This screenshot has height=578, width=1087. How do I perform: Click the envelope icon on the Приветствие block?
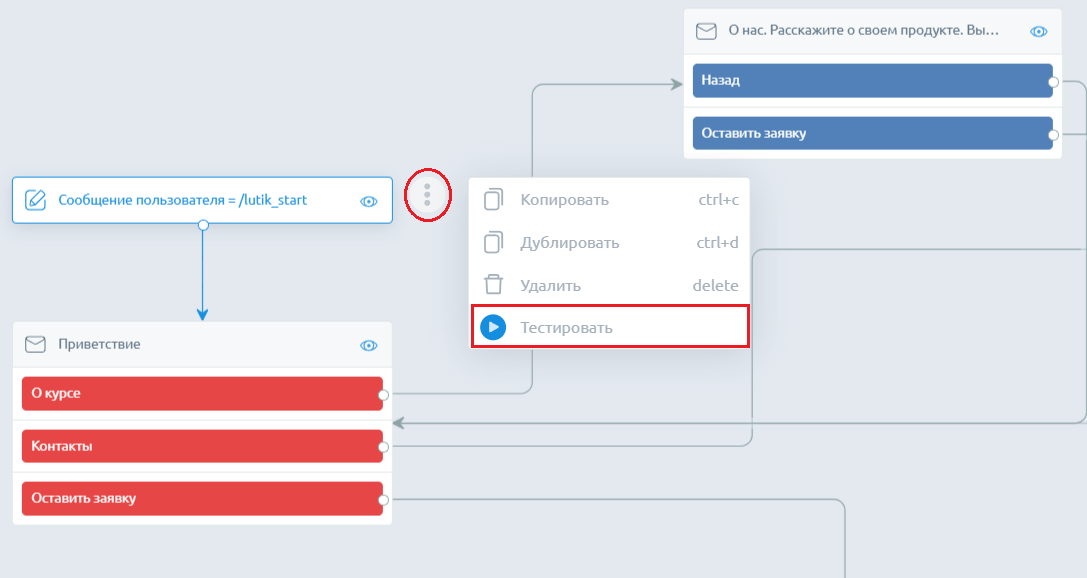point(35,344)
